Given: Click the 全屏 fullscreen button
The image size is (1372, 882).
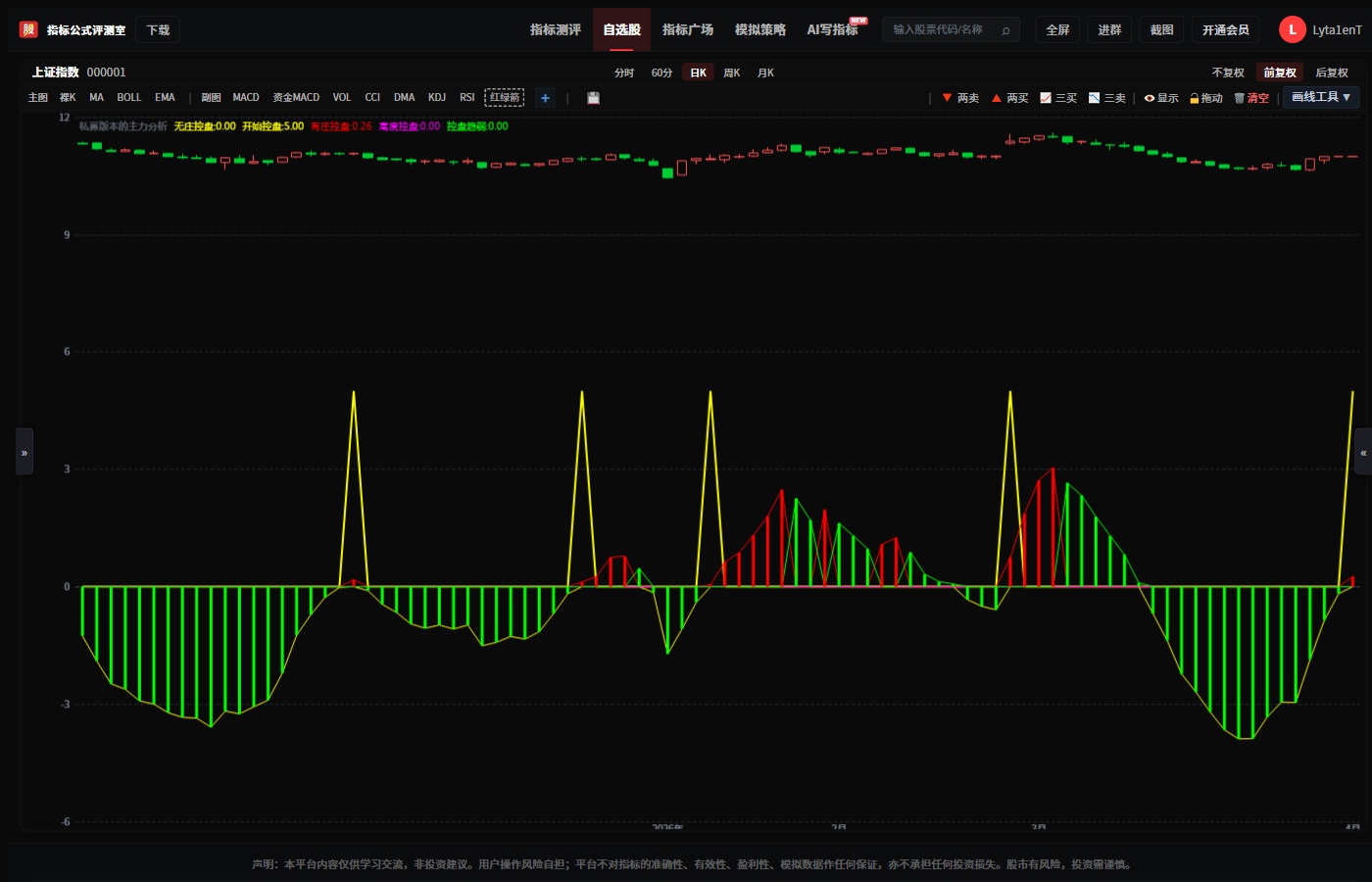Looking at the screenshot, I should pos(1057,30).
